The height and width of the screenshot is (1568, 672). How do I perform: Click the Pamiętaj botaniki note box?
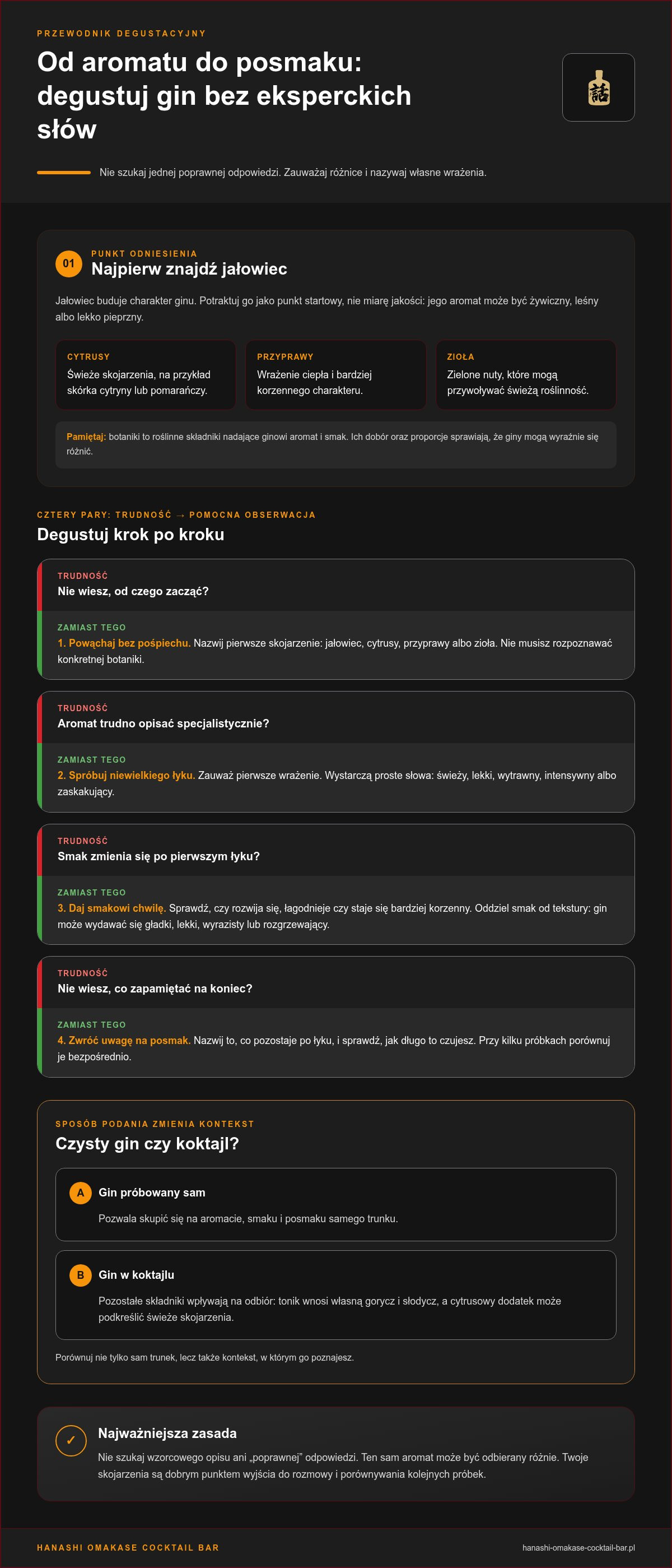pos(335,444)
